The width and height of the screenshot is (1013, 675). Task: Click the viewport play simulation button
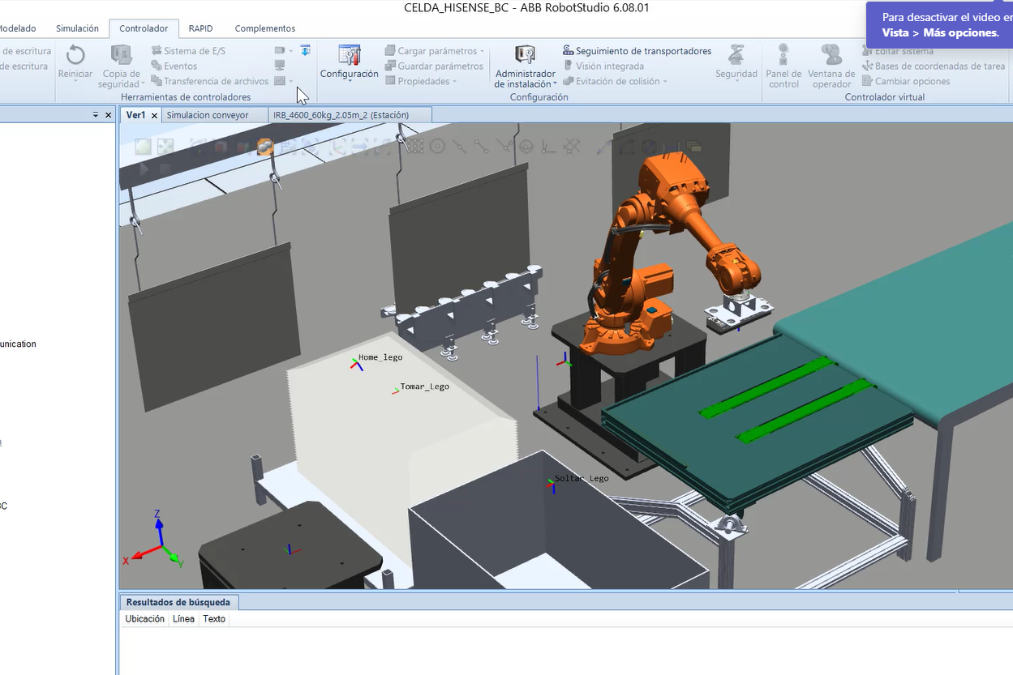[x=143, y=169]
